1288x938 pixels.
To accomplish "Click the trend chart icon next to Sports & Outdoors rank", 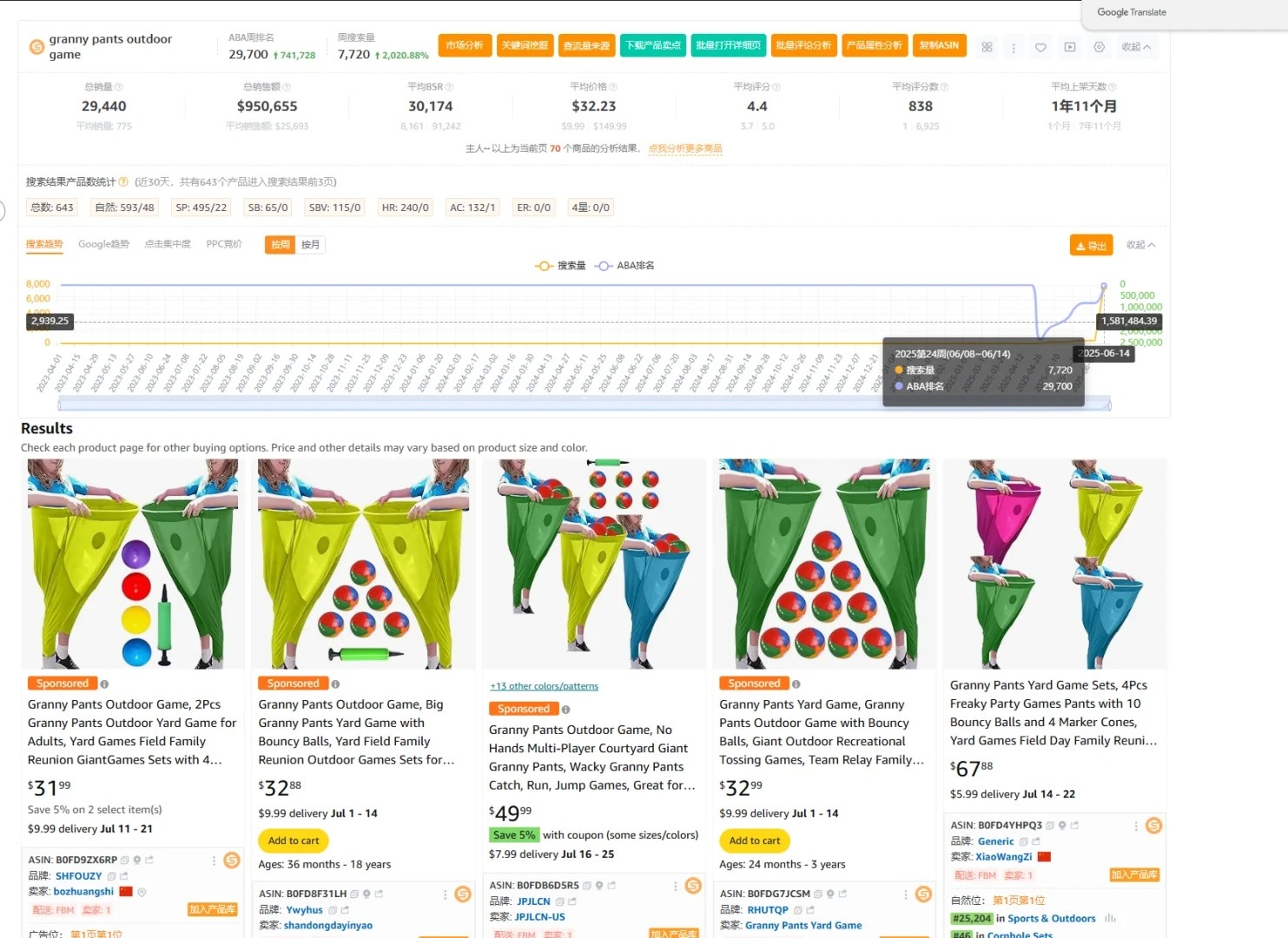I will coord(1110,918).
